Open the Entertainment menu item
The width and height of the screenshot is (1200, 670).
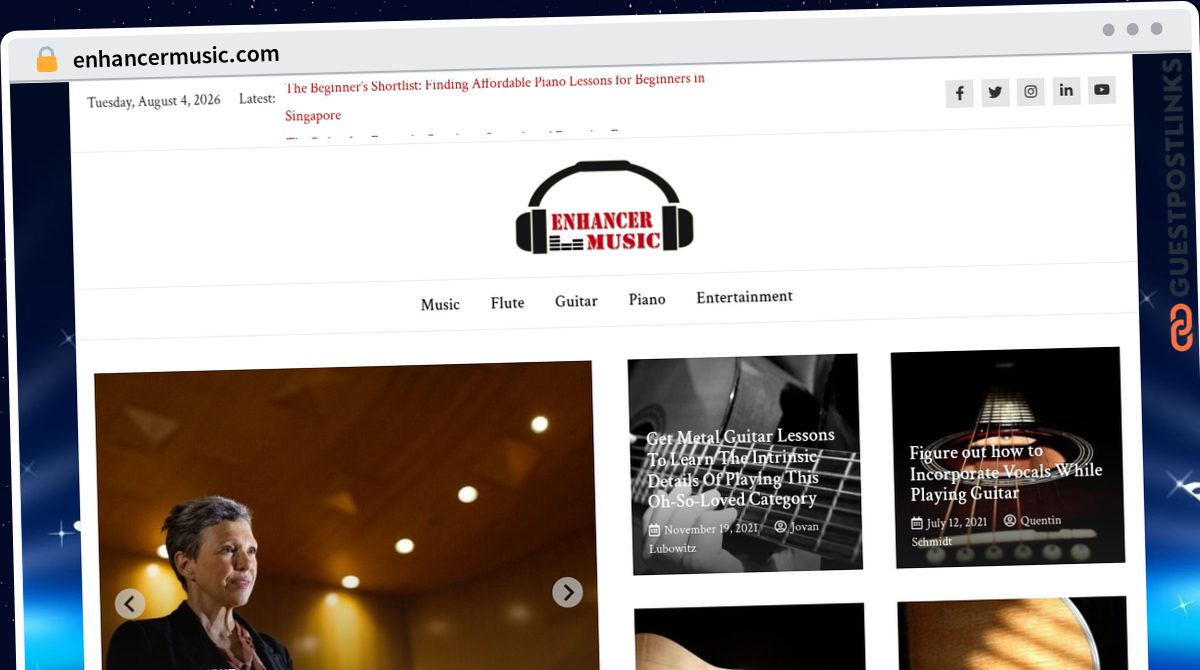point(745,297)
